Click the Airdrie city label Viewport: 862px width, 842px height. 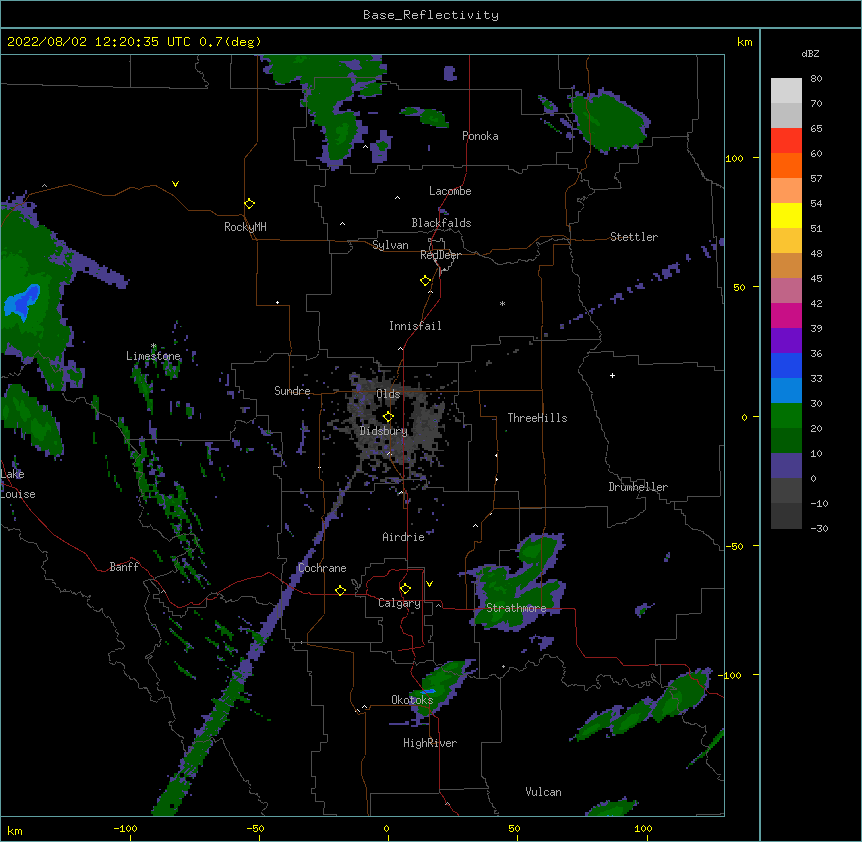403,537
